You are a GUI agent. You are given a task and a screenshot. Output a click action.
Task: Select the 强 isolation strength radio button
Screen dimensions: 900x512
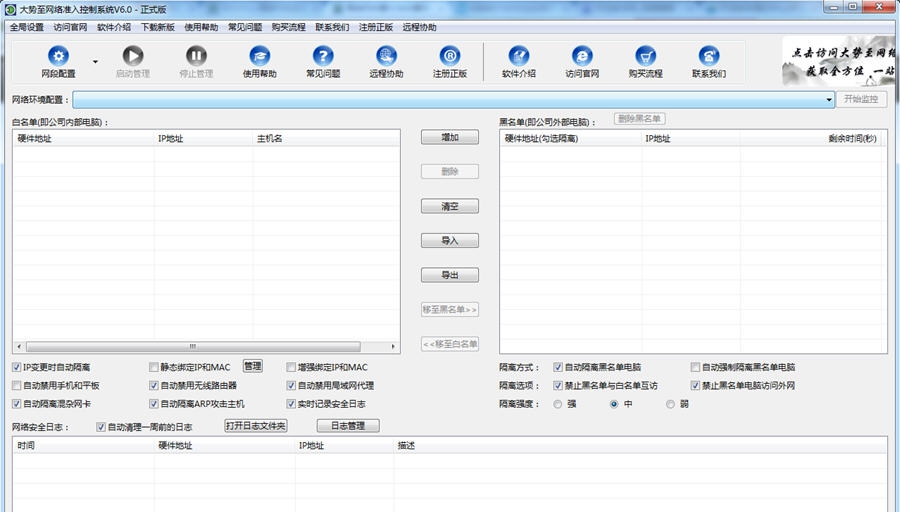pos(558,404)
